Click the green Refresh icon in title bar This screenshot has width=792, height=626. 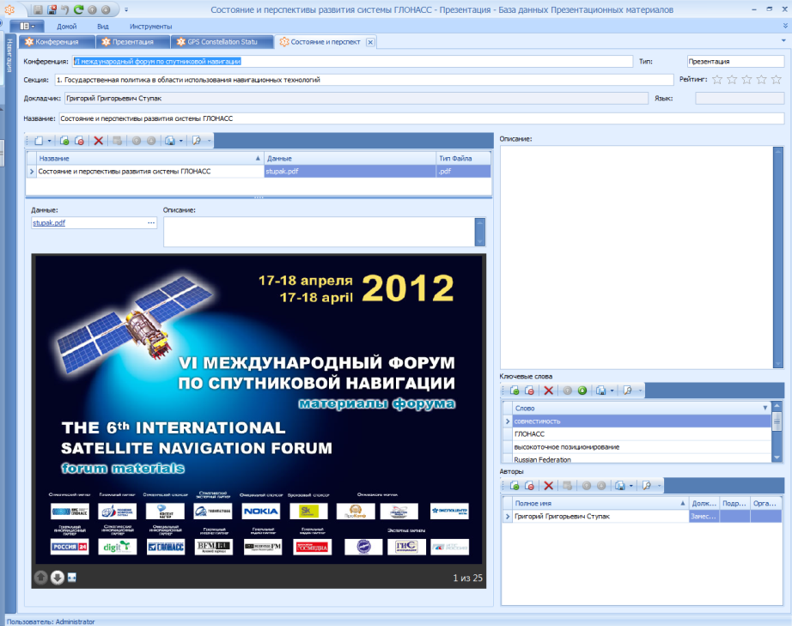pyautogui.click(x=78, y=10)
